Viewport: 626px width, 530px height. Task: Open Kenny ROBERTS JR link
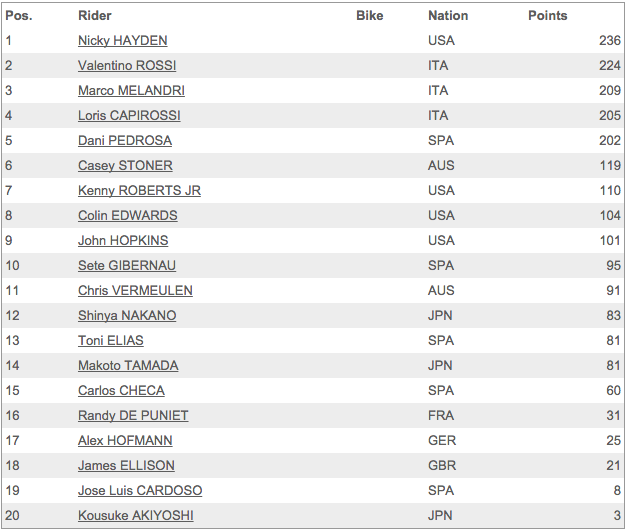(x=139, y=191)
